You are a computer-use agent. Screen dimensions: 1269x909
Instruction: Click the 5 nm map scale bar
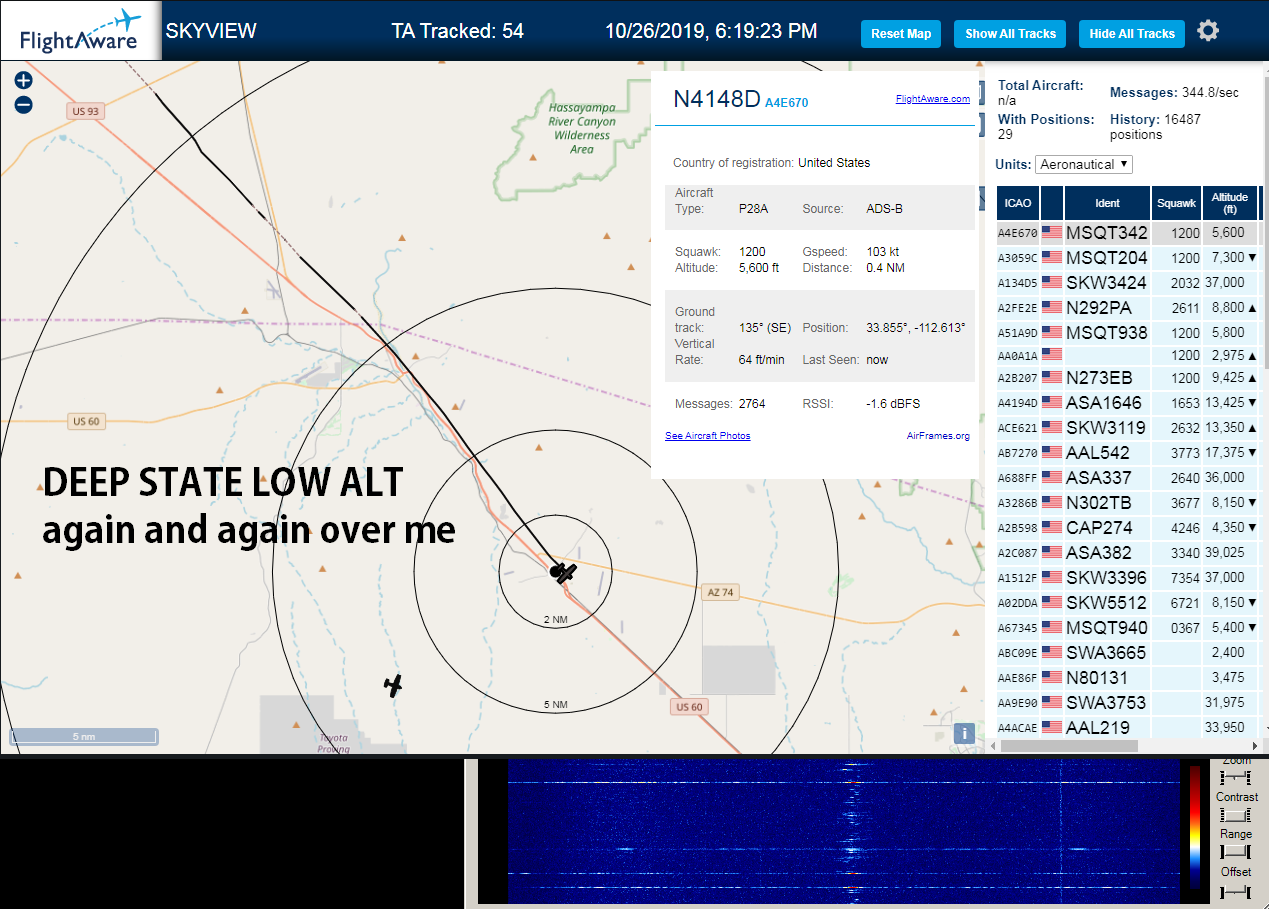[84, 737]
